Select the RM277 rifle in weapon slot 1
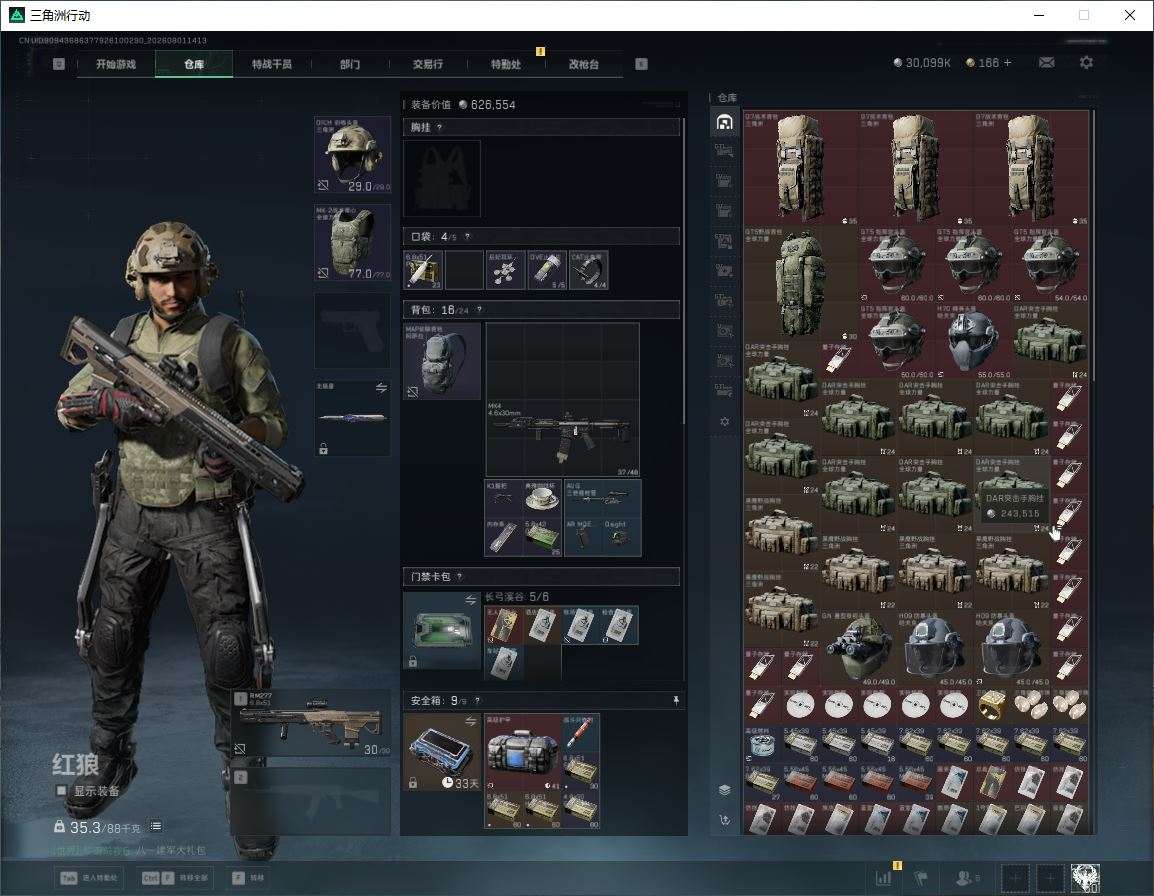Screen dimensions: 1154x896 [x=311, y=724]
